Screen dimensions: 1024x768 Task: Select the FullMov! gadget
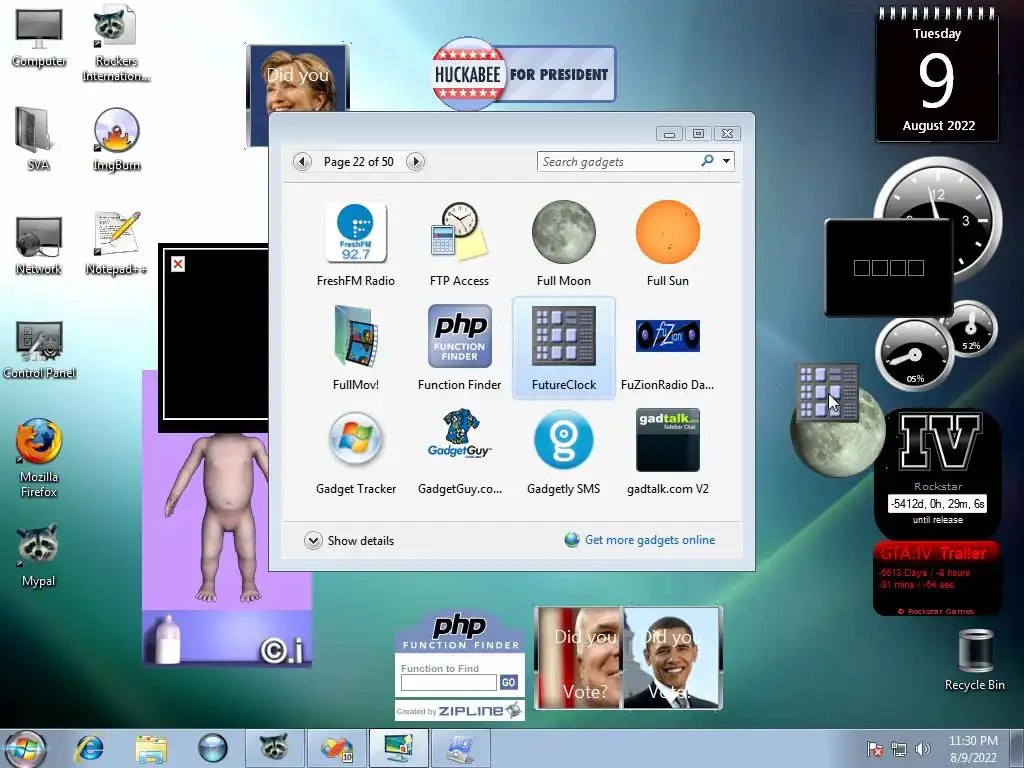click(x=356, y=348)
